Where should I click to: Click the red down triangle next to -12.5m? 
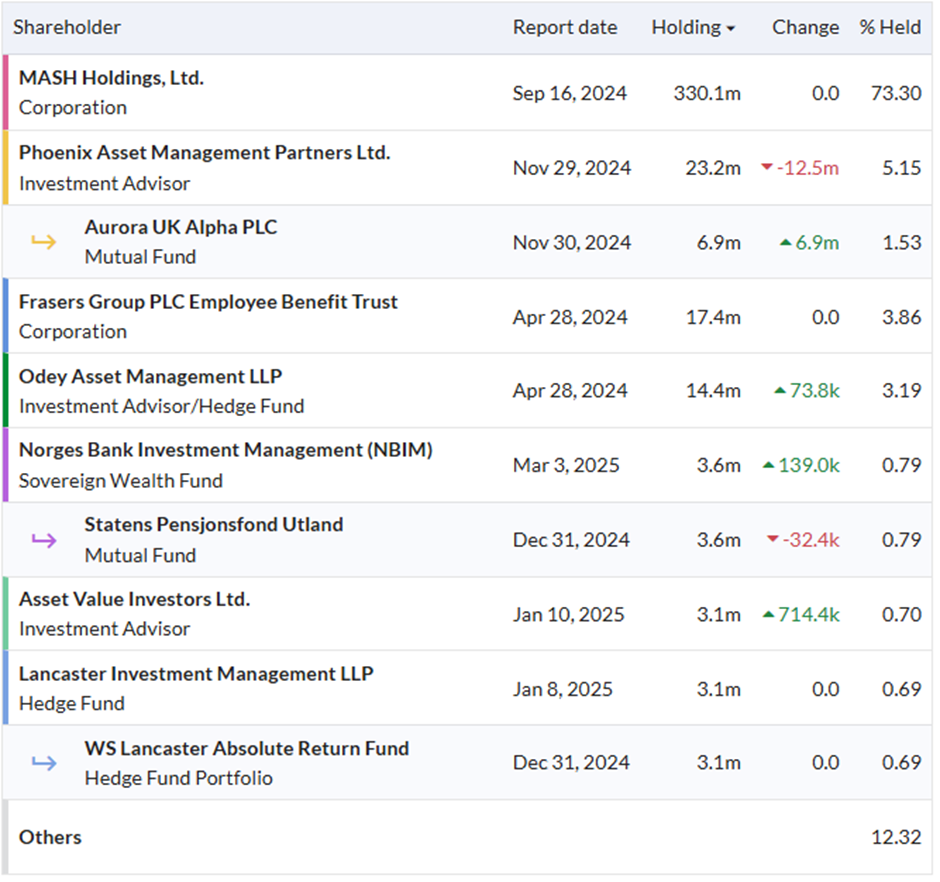(767, 167)
